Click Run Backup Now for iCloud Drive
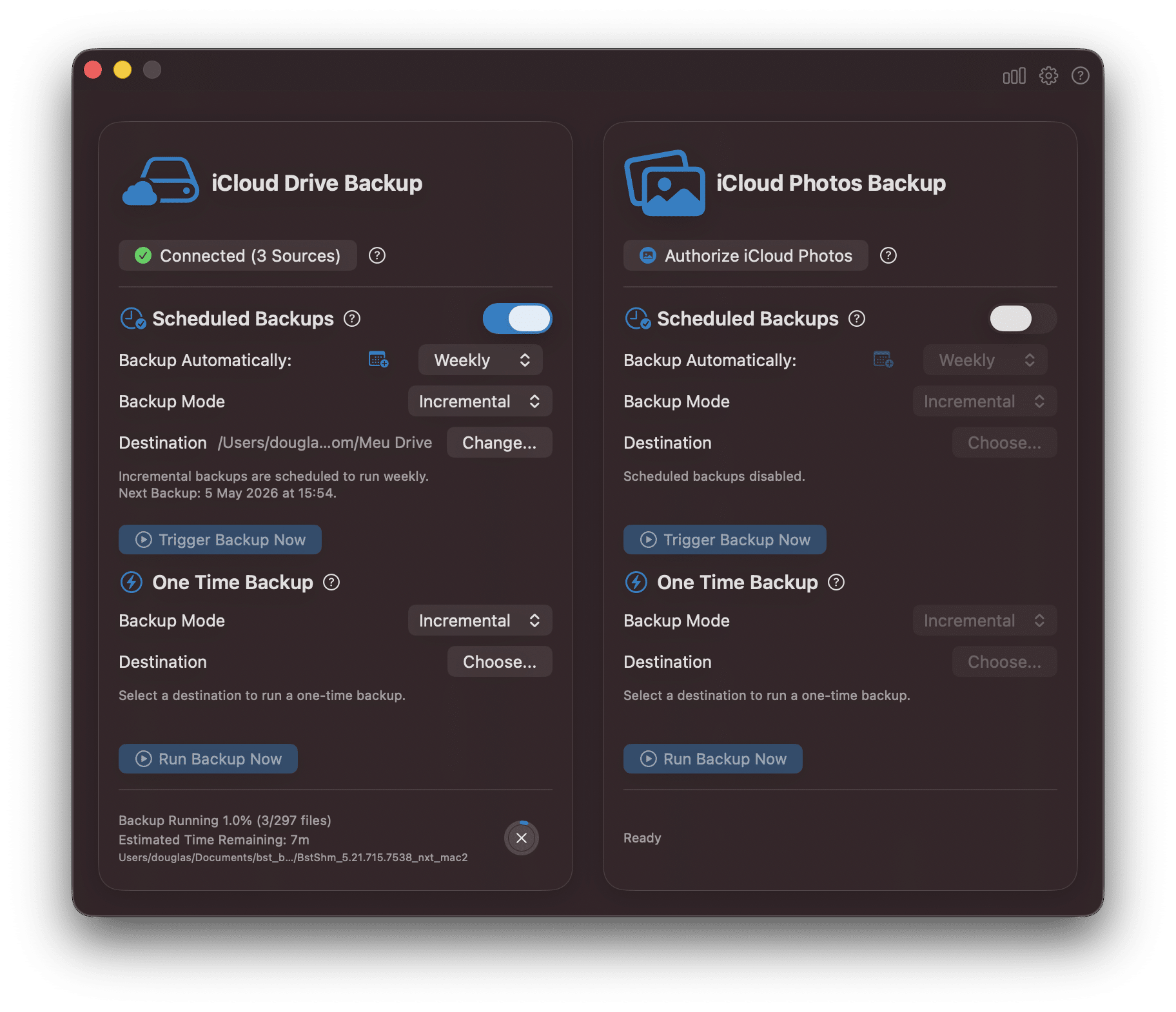Screen dimensions: 1176x1012 tap(208, 759)
